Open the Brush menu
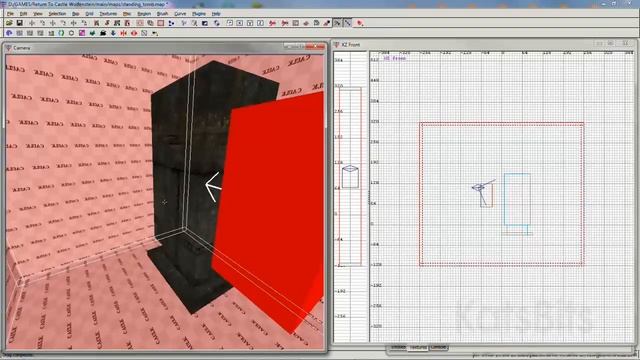This screenshot has width=640, height=360. 162,13
